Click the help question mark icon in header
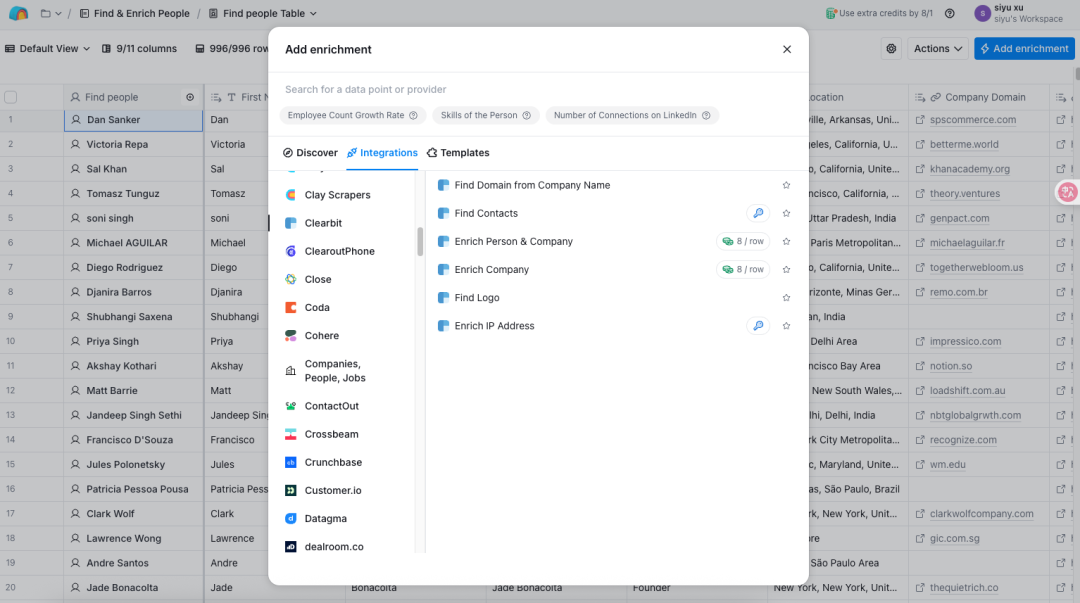The image size is (1080, 603). [x=949, y=13]
